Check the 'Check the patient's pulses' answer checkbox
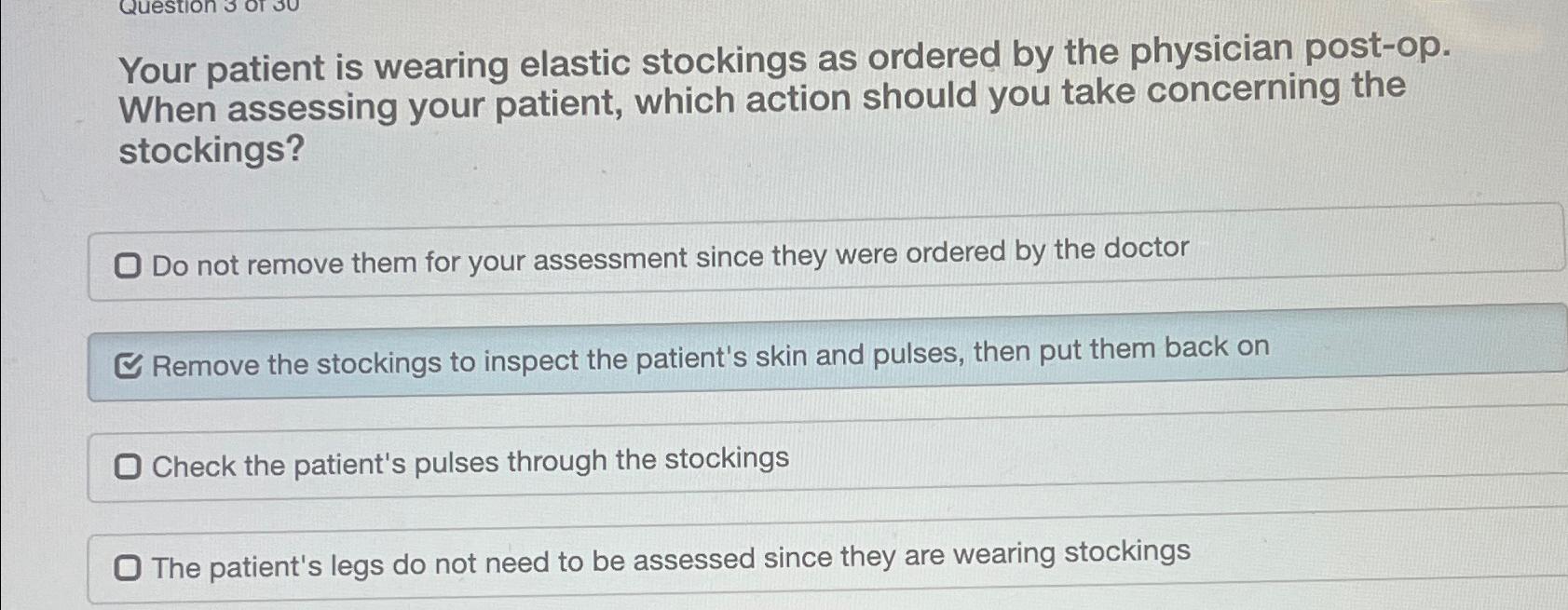This screenshot has height=610, width=1568. (x=129, y=464)
